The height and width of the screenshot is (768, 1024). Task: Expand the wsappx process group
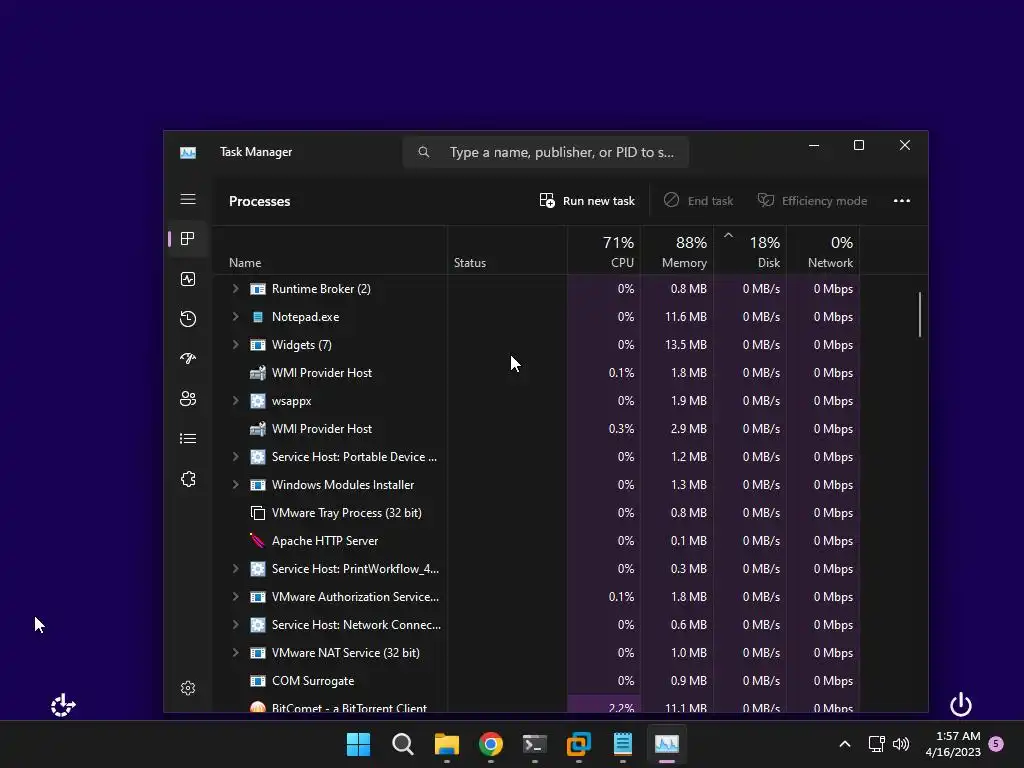236,400
